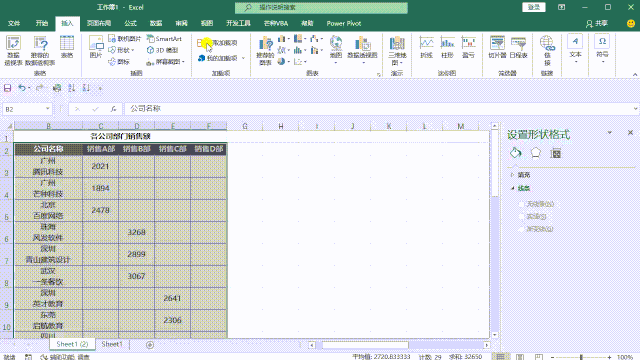
Task: Click the Save icon in quick access toolbar
Action: pos(7,88)
